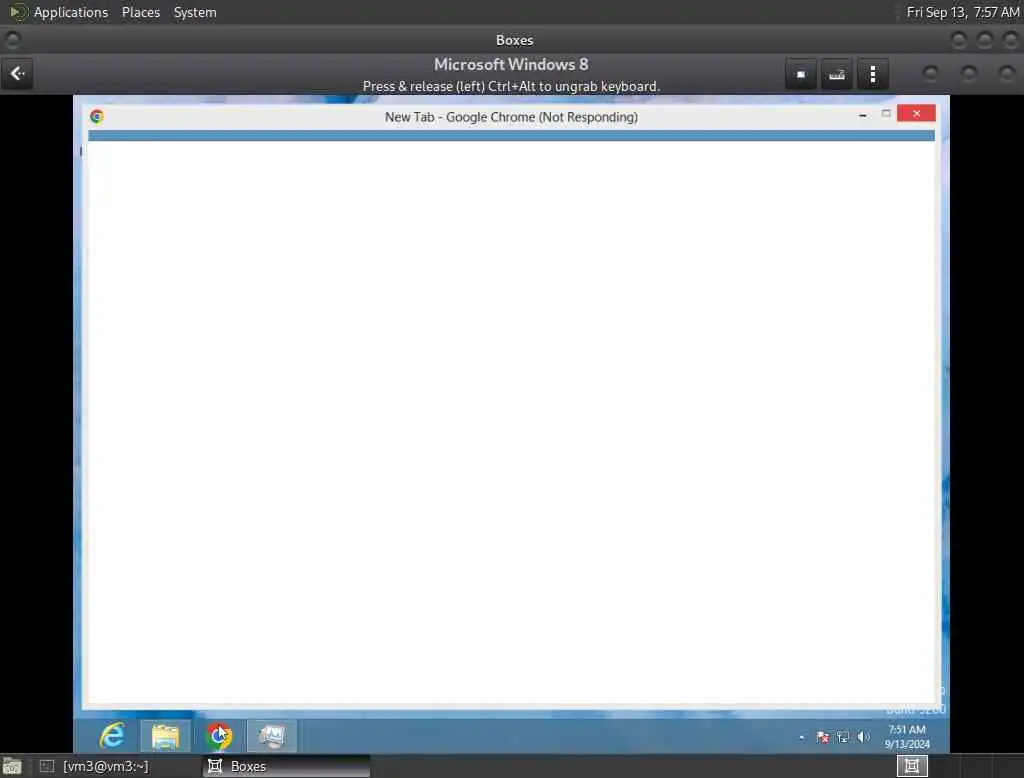Image resolution: width=1024 pixels, height=778 pixels.
Task: Click the Boxes fullscreen toggle button
Action: coord(801,74)
